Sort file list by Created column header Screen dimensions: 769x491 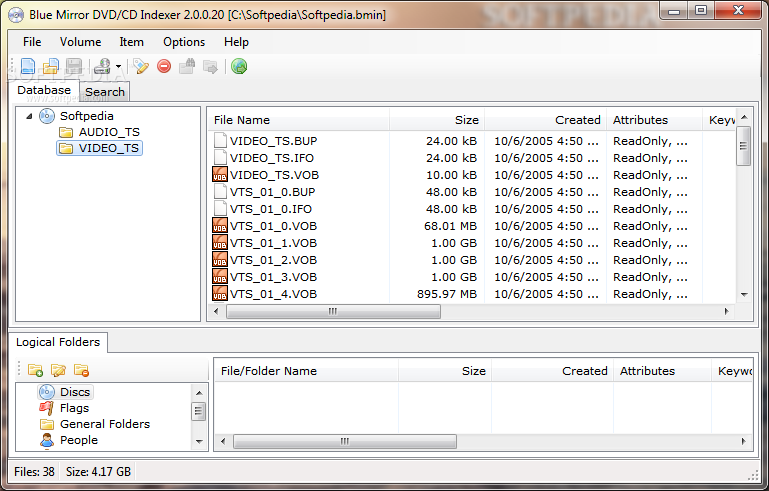546,120
